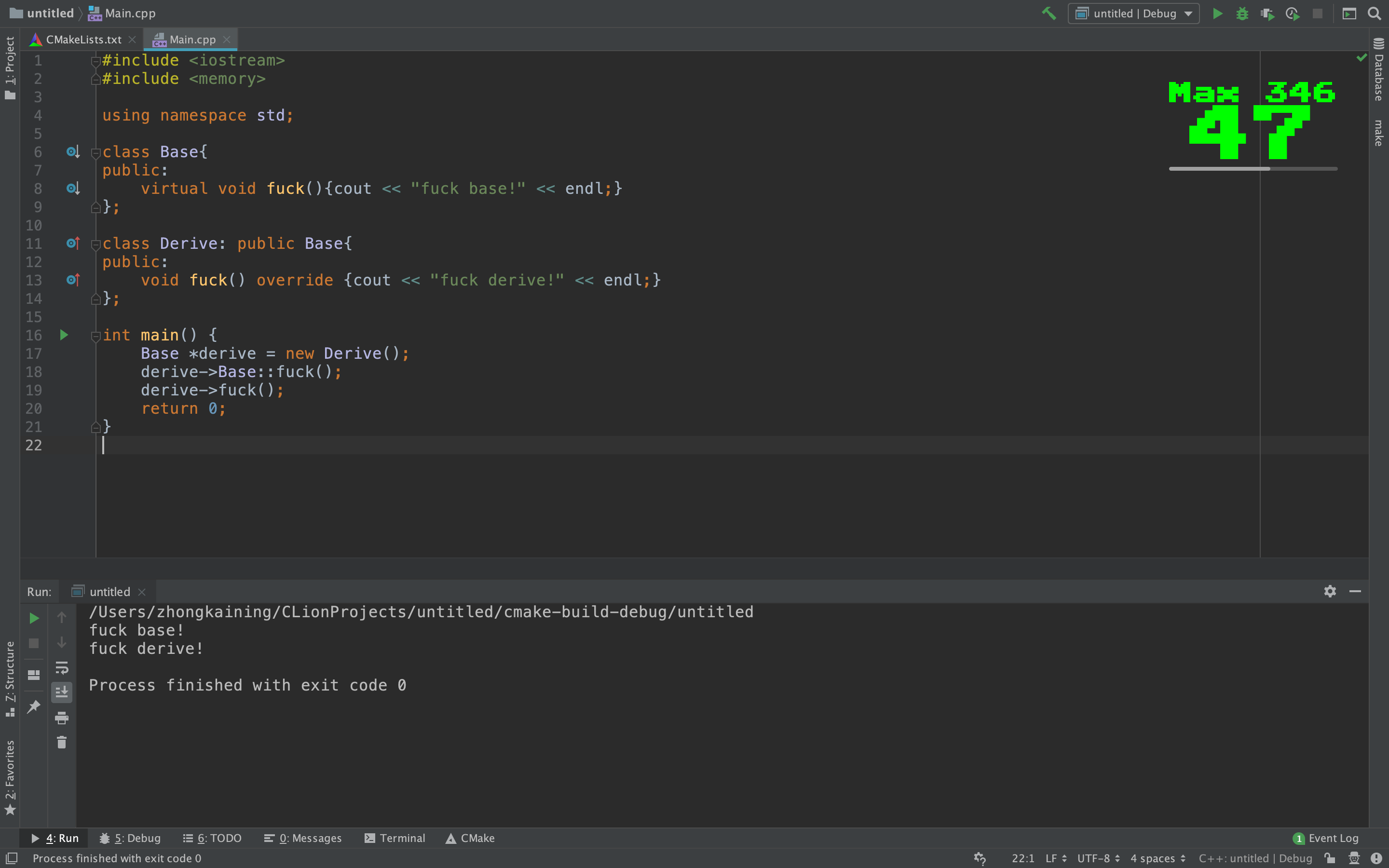Close the 'untitled' Run tab
This screenshot has width=1389, height=868.
(x=142, y=592)
